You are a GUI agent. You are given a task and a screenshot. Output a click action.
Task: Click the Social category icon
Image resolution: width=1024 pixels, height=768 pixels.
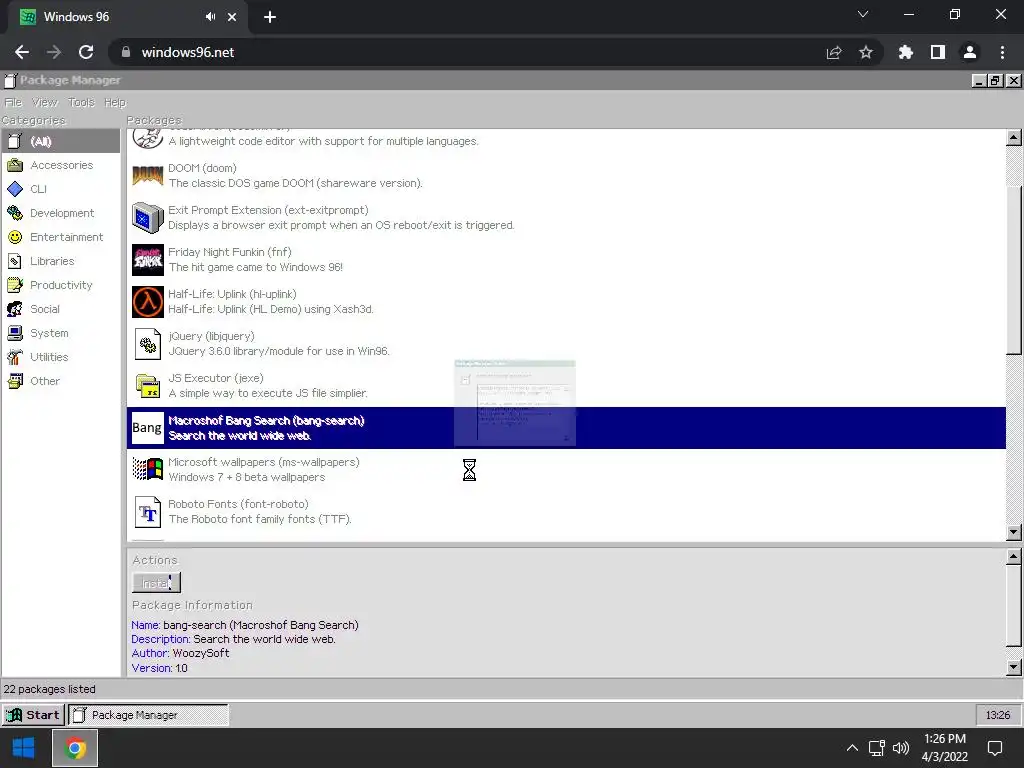click(x=15, y=309)
